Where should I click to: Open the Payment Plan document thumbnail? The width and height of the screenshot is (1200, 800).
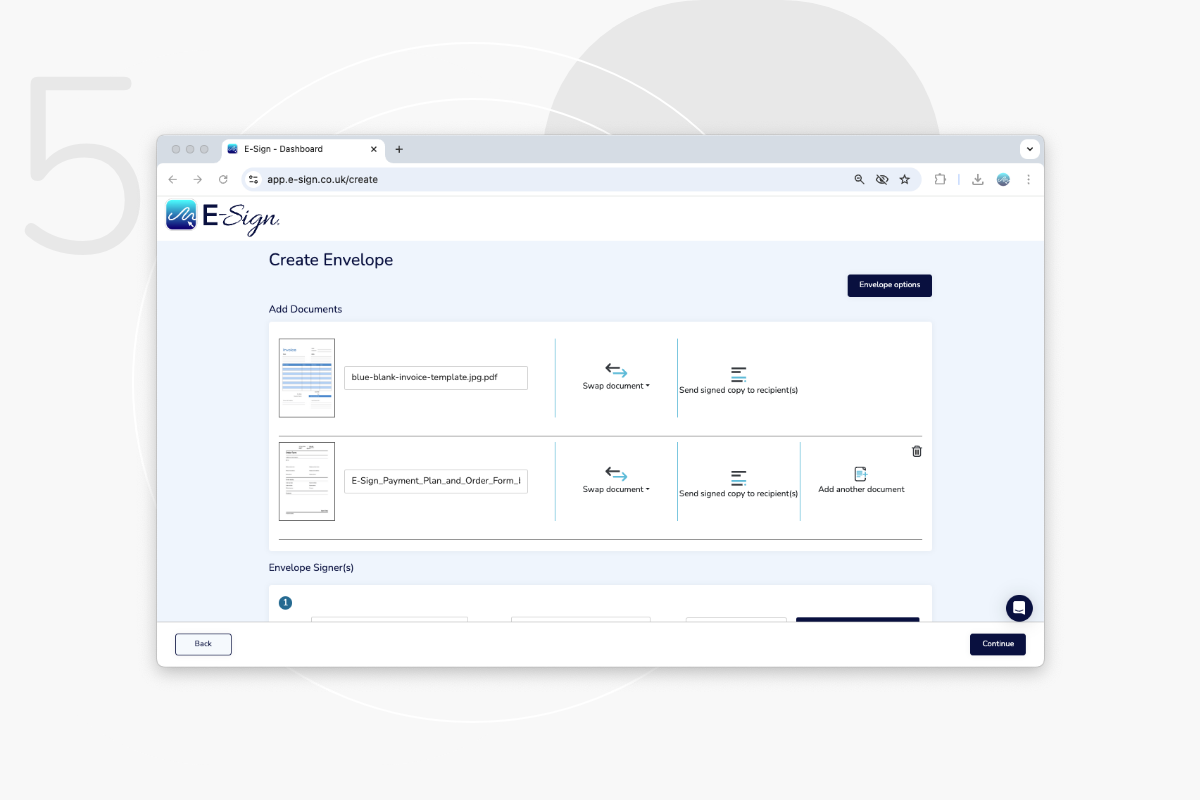coord(307,482)
